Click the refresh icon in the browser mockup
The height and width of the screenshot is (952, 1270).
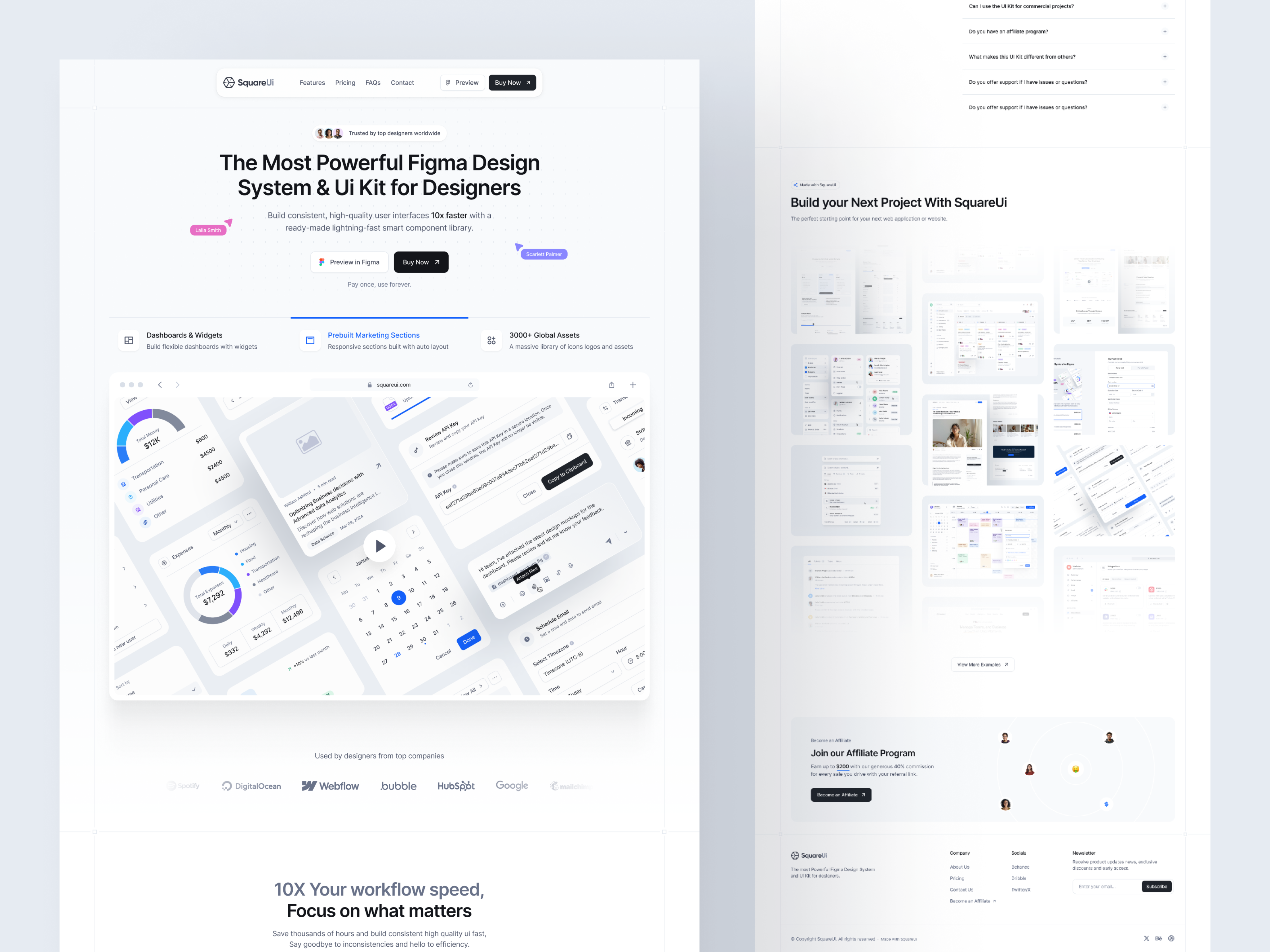click(x=471, y=385)
